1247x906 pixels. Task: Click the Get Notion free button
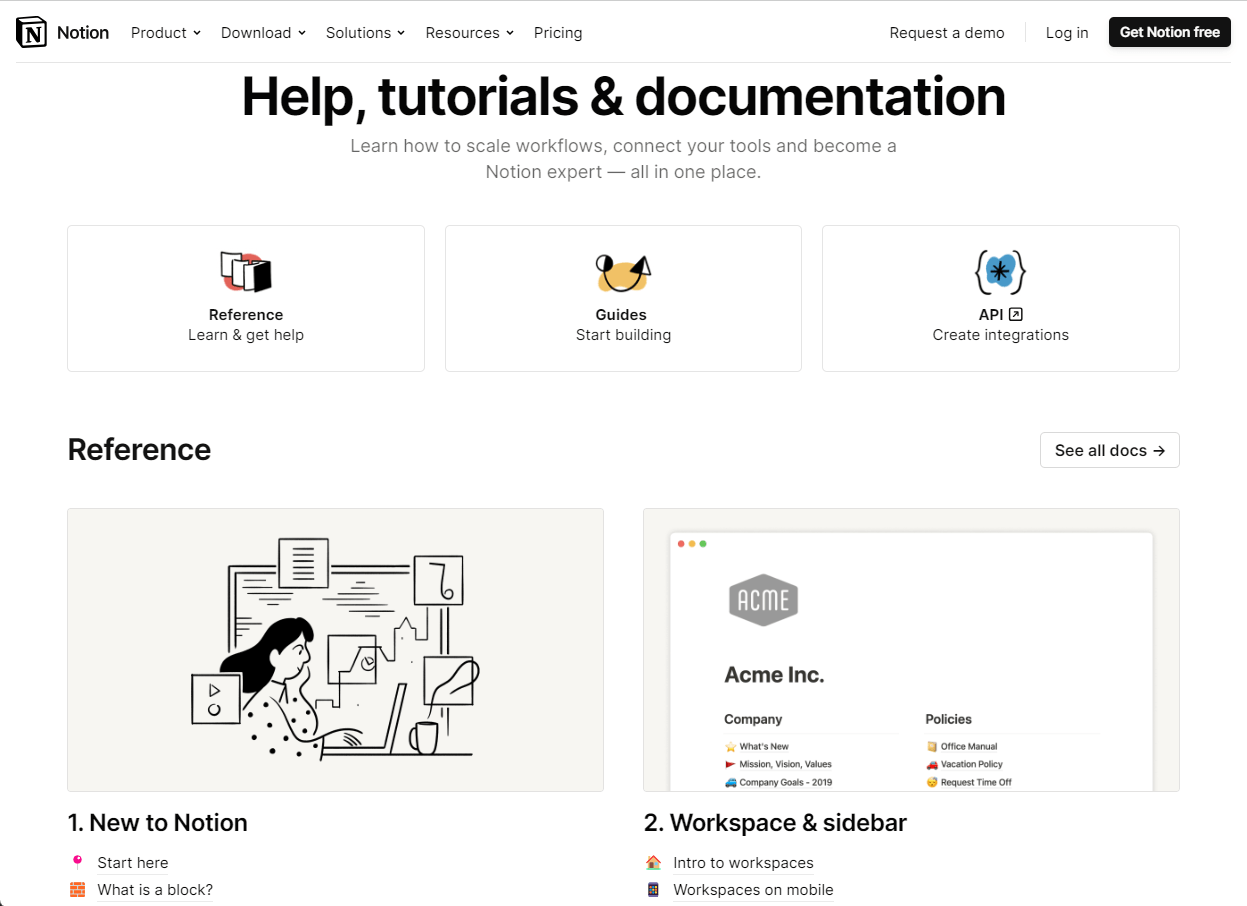coord(1170,32)
